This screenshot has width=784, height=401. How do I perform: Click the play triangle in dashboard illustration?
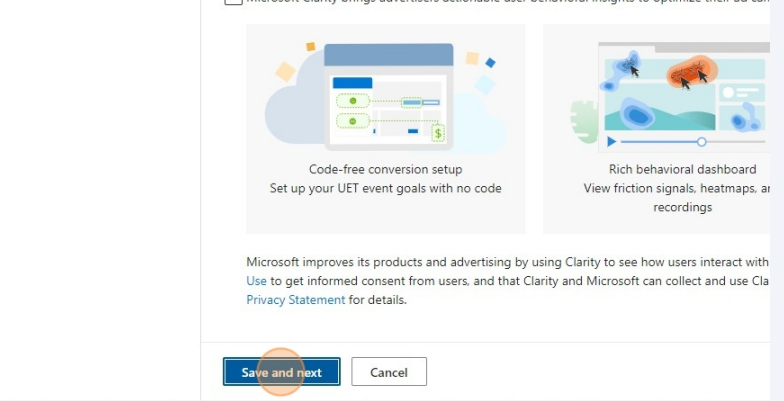612,142
